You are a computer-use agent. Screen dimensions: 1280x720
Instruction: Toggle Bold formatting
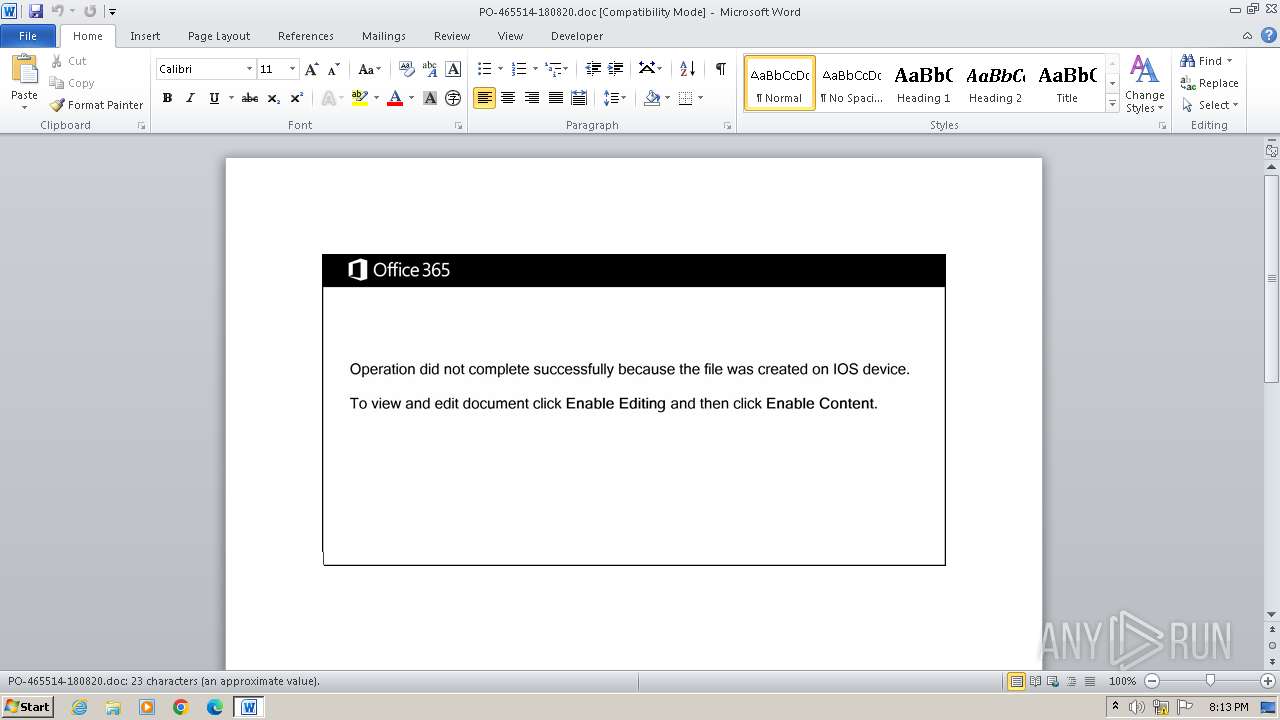167,98
